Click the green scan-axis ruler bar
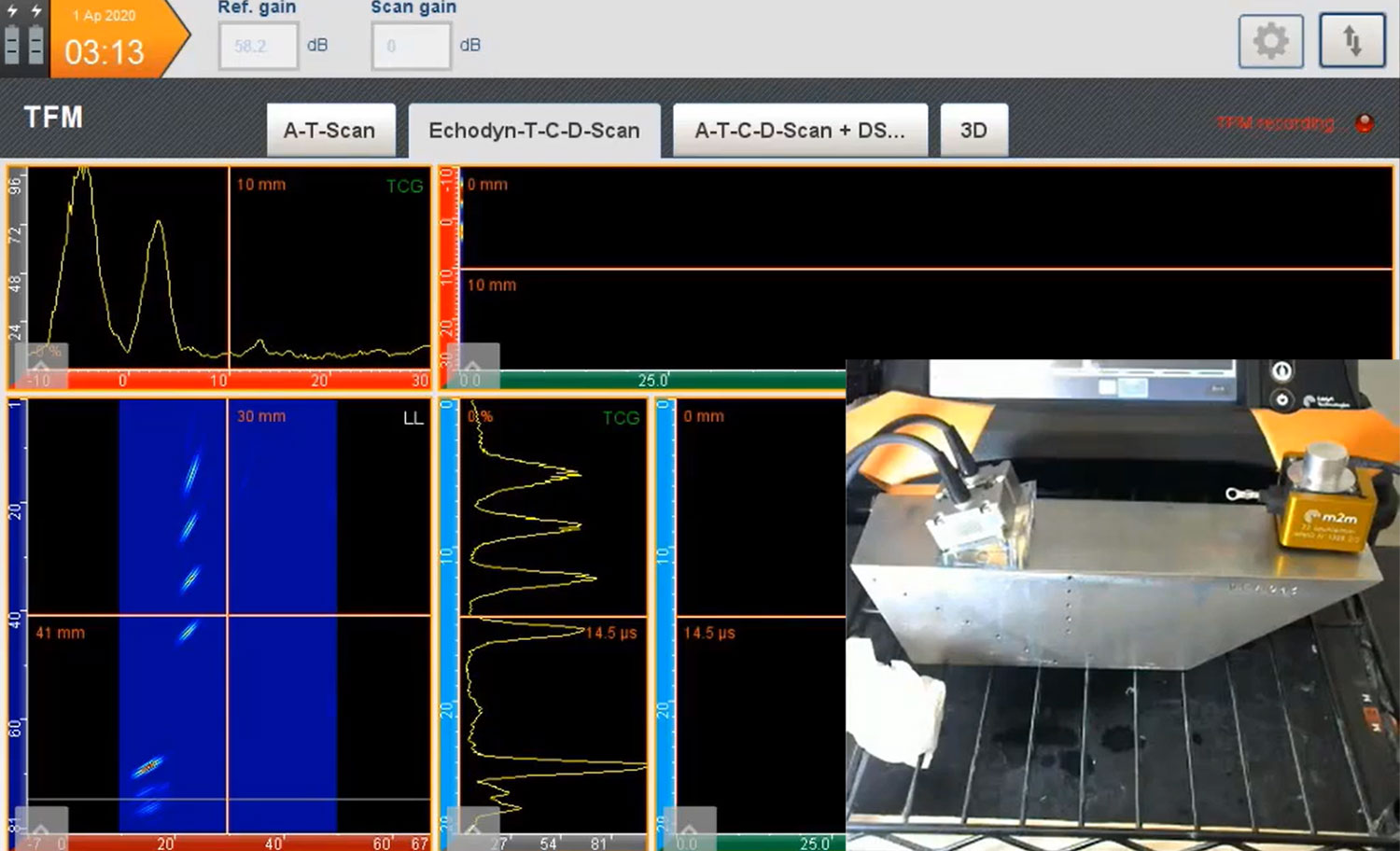The image size is (1400, 851). point(672,381)
